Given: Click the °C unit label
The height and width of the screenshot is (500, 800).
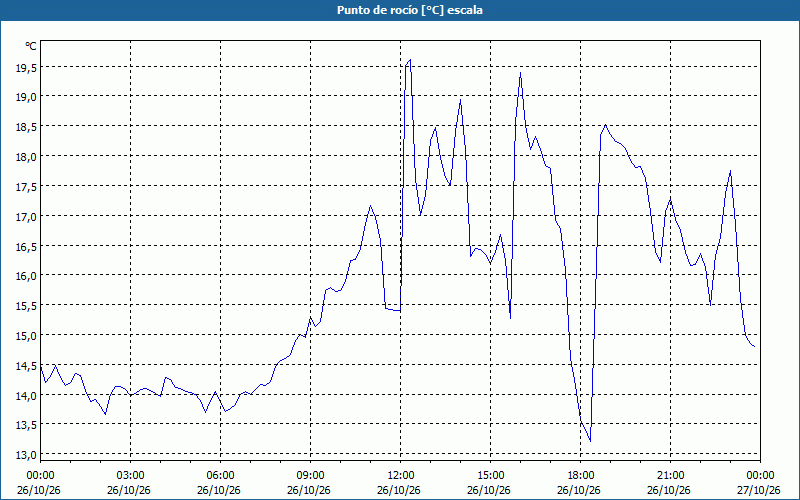Looking at the screenshot, I should (31, 46).
